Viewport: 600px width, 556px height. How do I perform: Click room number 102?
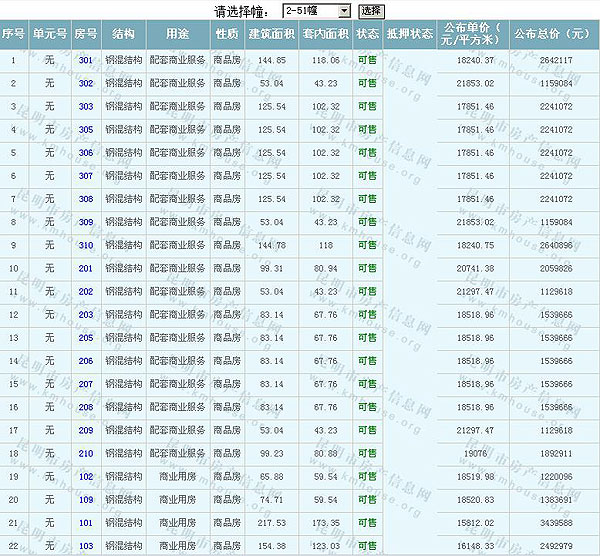tap(86, 476)
